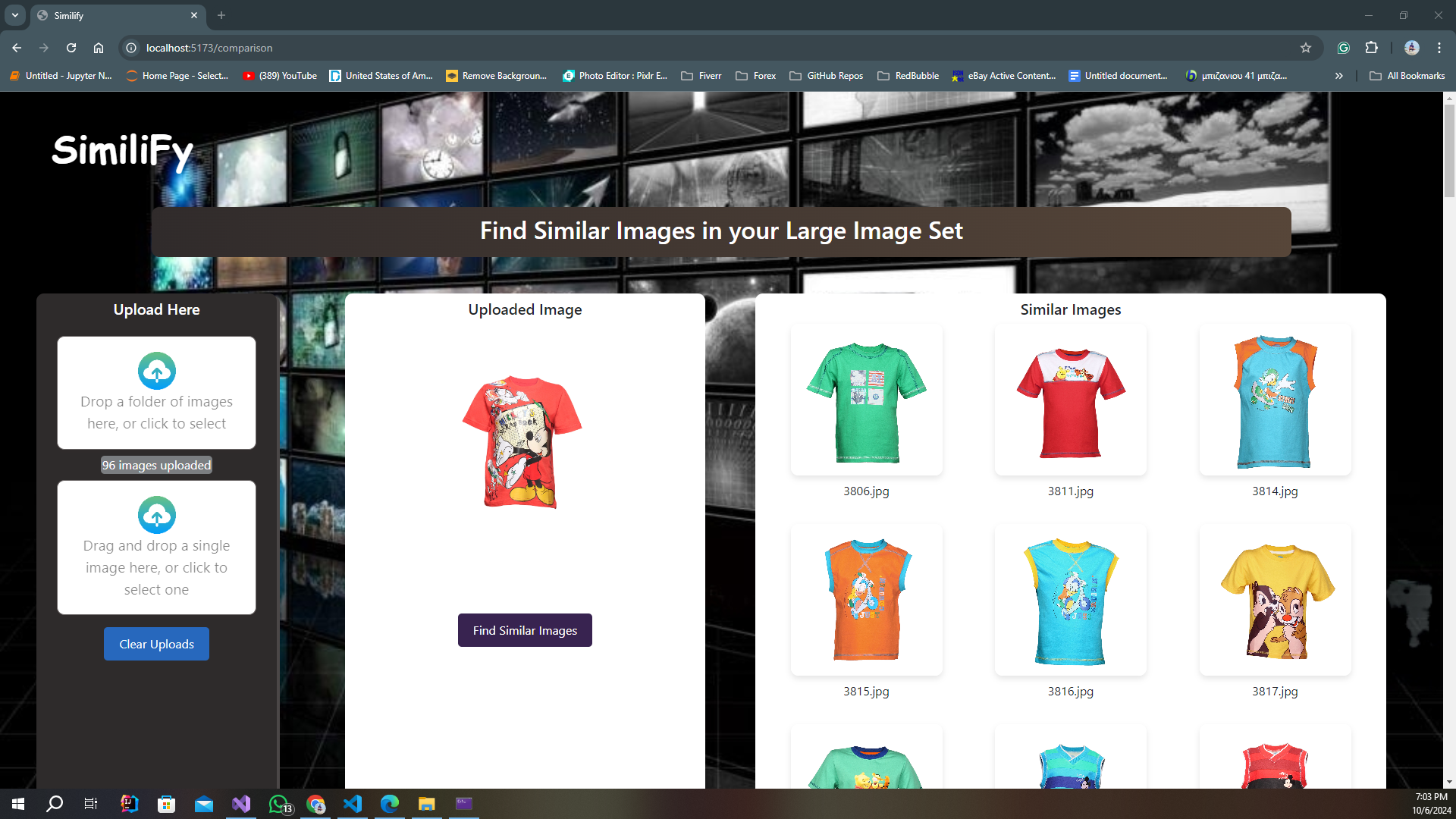
Task: Open the Chrome profile avatar
Action: [x=1412, y=48]
